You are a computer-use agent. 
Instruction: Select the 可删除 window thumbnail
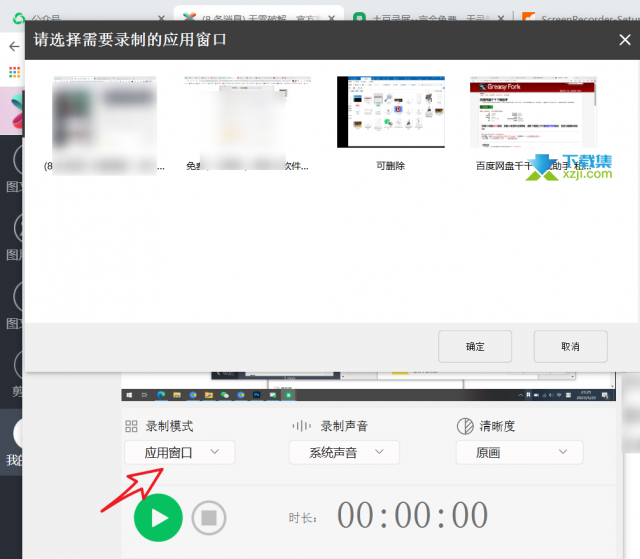(391, 112)
